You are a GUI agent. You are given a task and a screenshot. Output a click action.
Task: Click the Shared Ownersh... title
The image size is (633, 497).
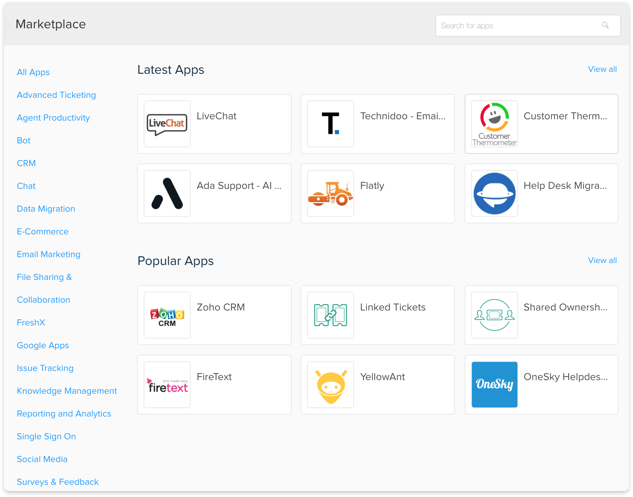pos(565,307)
